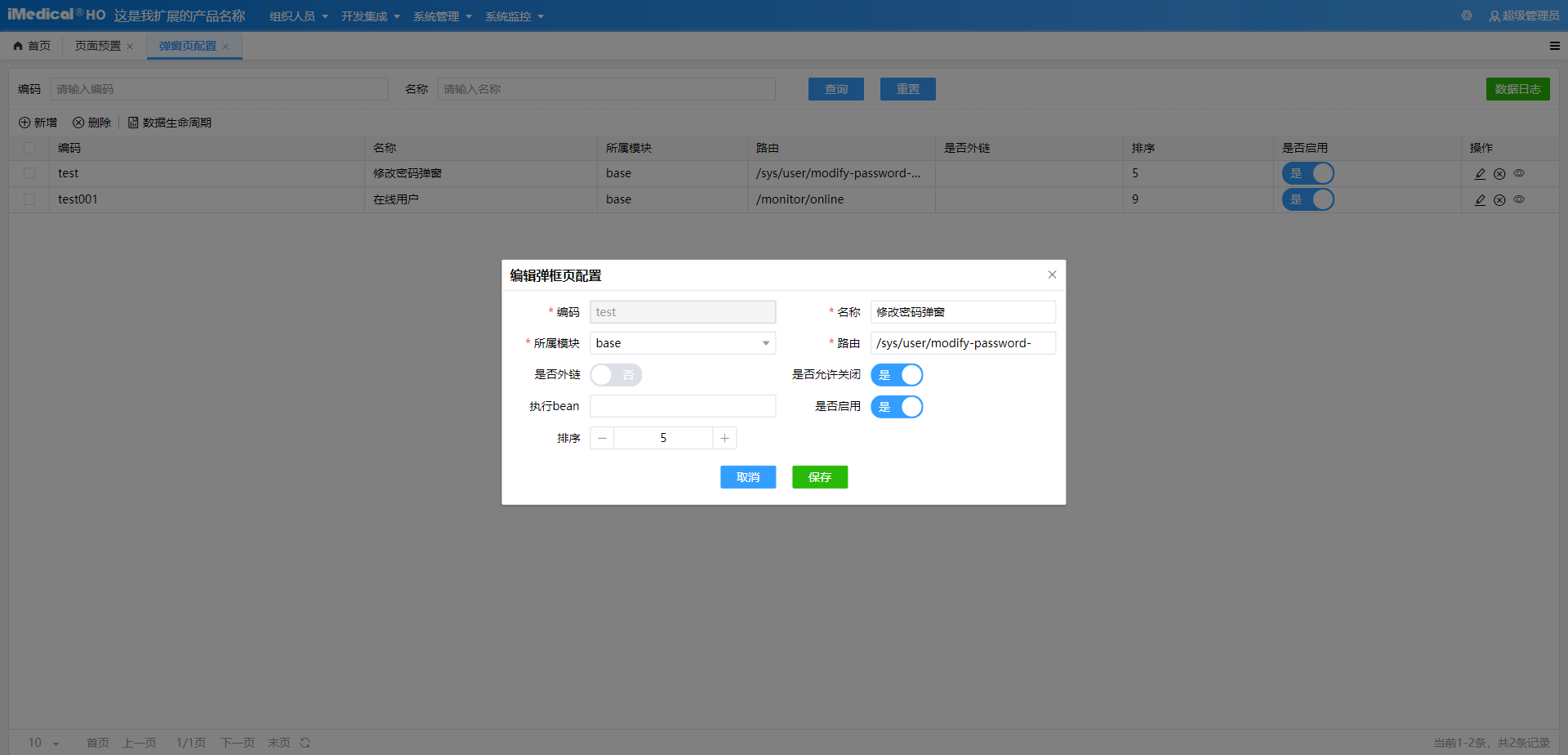This screenshot has width=1568, height=755.
Task: Click the 新增 add button
Action: click(x=38, y=123)
